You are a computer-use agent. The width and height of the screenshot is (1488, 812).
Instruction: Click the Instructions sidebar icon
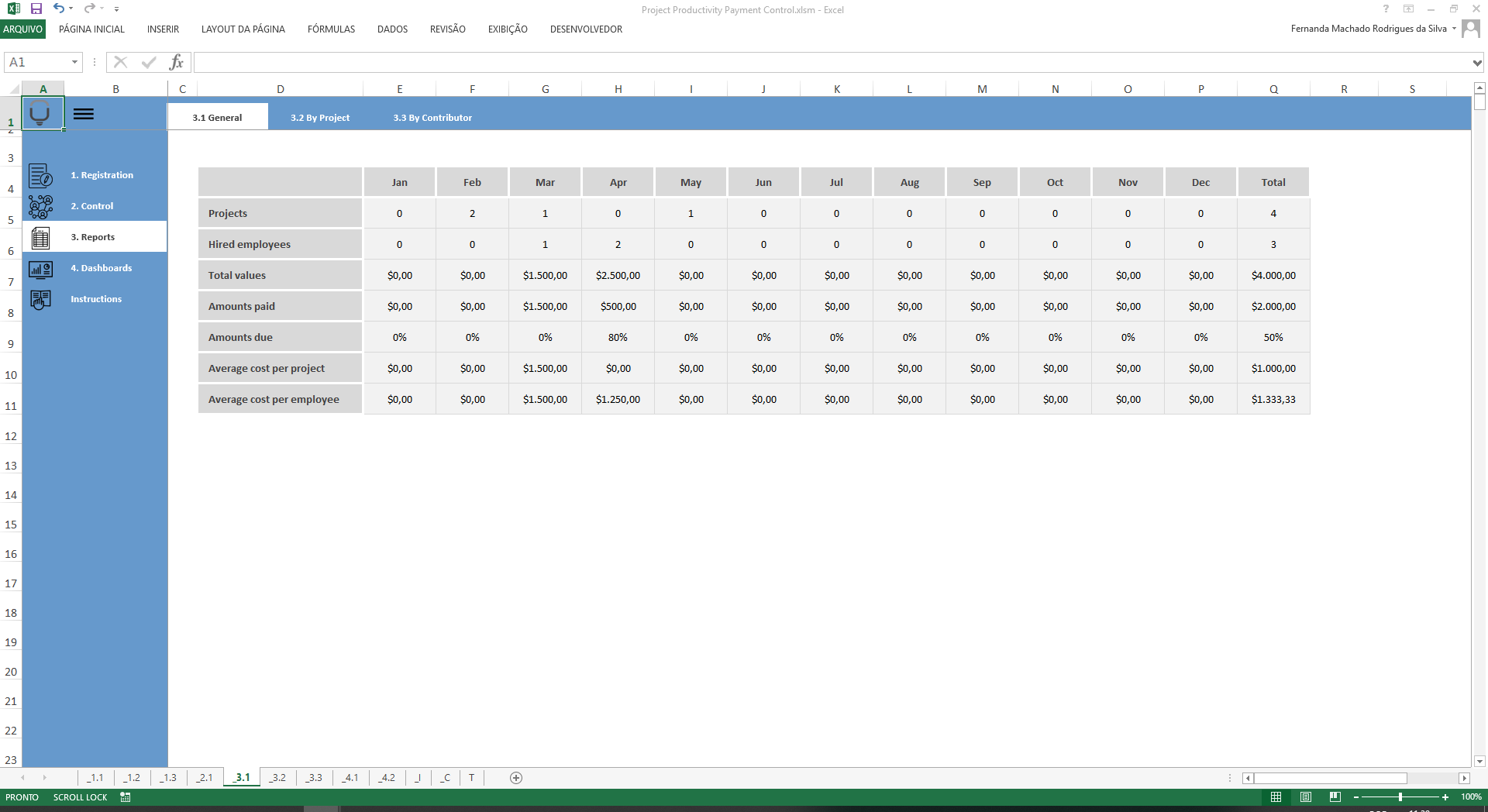click(x=40, y=300)
